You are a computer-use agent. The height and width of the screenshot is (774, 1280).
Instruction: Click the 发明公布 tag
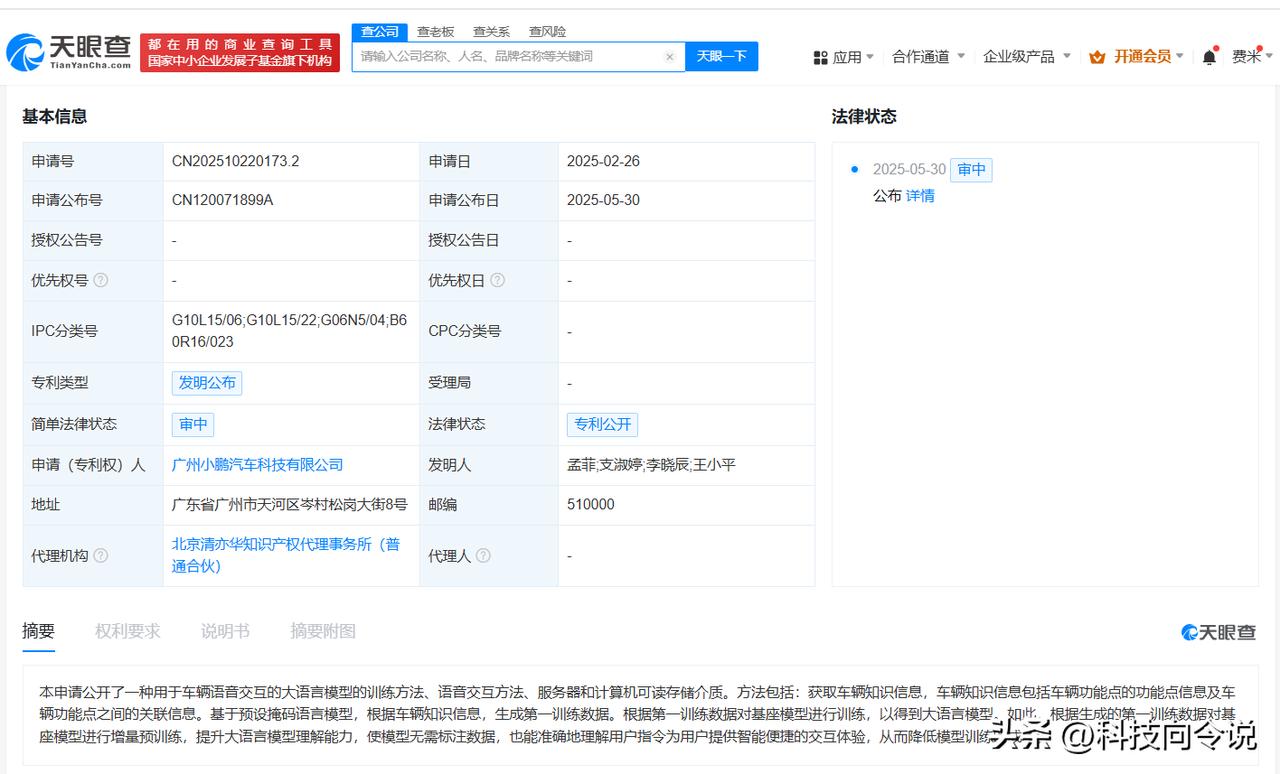tap(207, 383)
